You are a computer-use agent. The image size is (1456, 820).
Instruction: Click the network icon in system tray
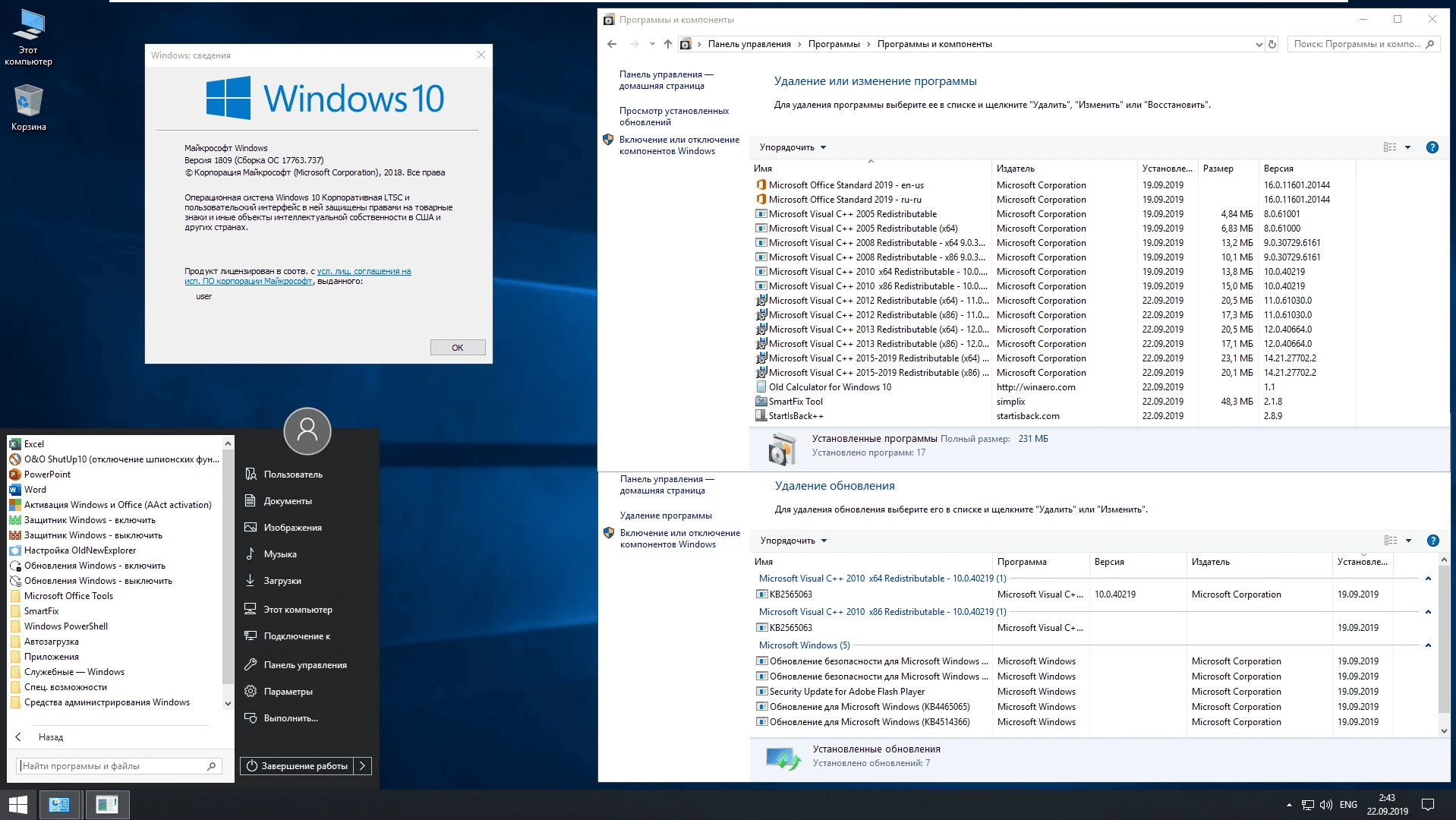pos(1308,805)
